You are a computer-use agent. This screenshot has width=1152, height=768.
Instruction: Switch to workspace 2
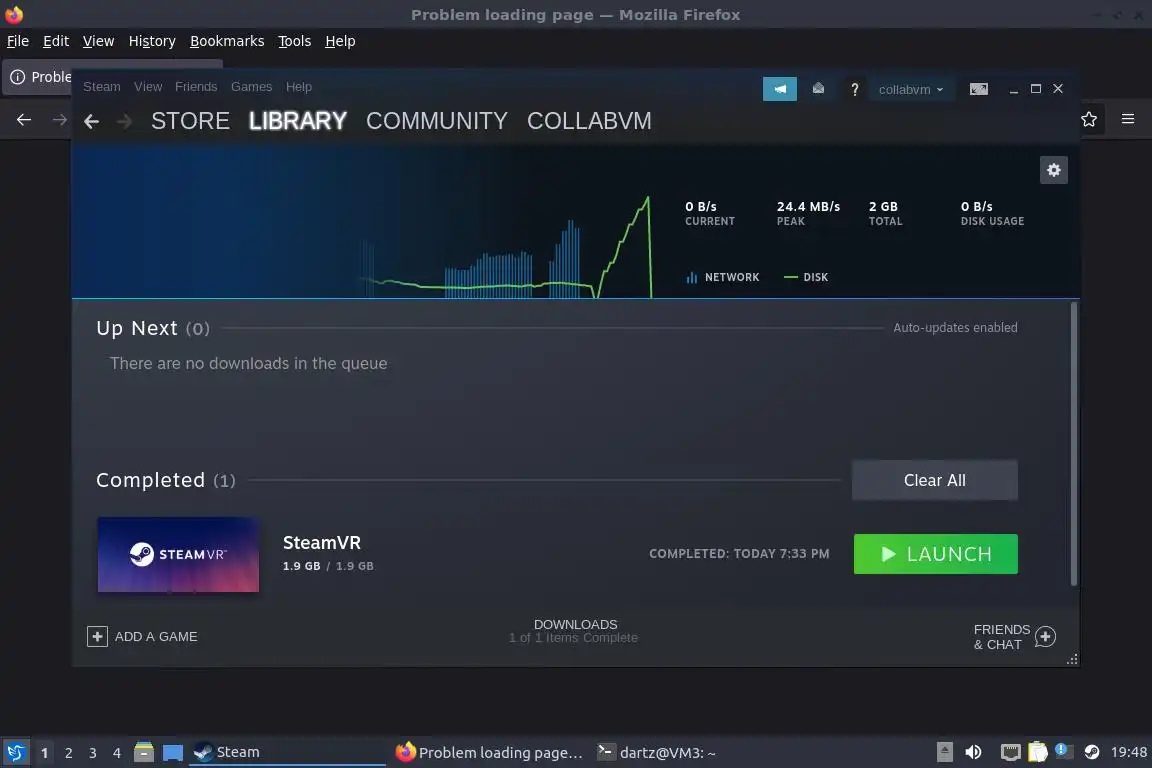(68, 753)
